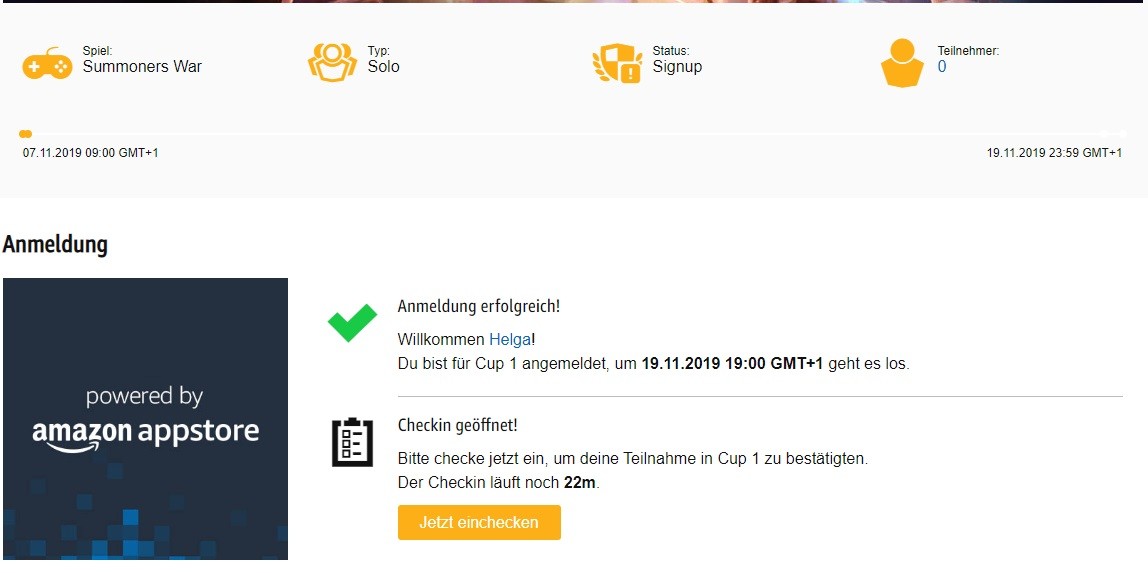Viewport: 1148px width, 573px height.
Task: Open the Helga profile link
Action: [510, 340]
